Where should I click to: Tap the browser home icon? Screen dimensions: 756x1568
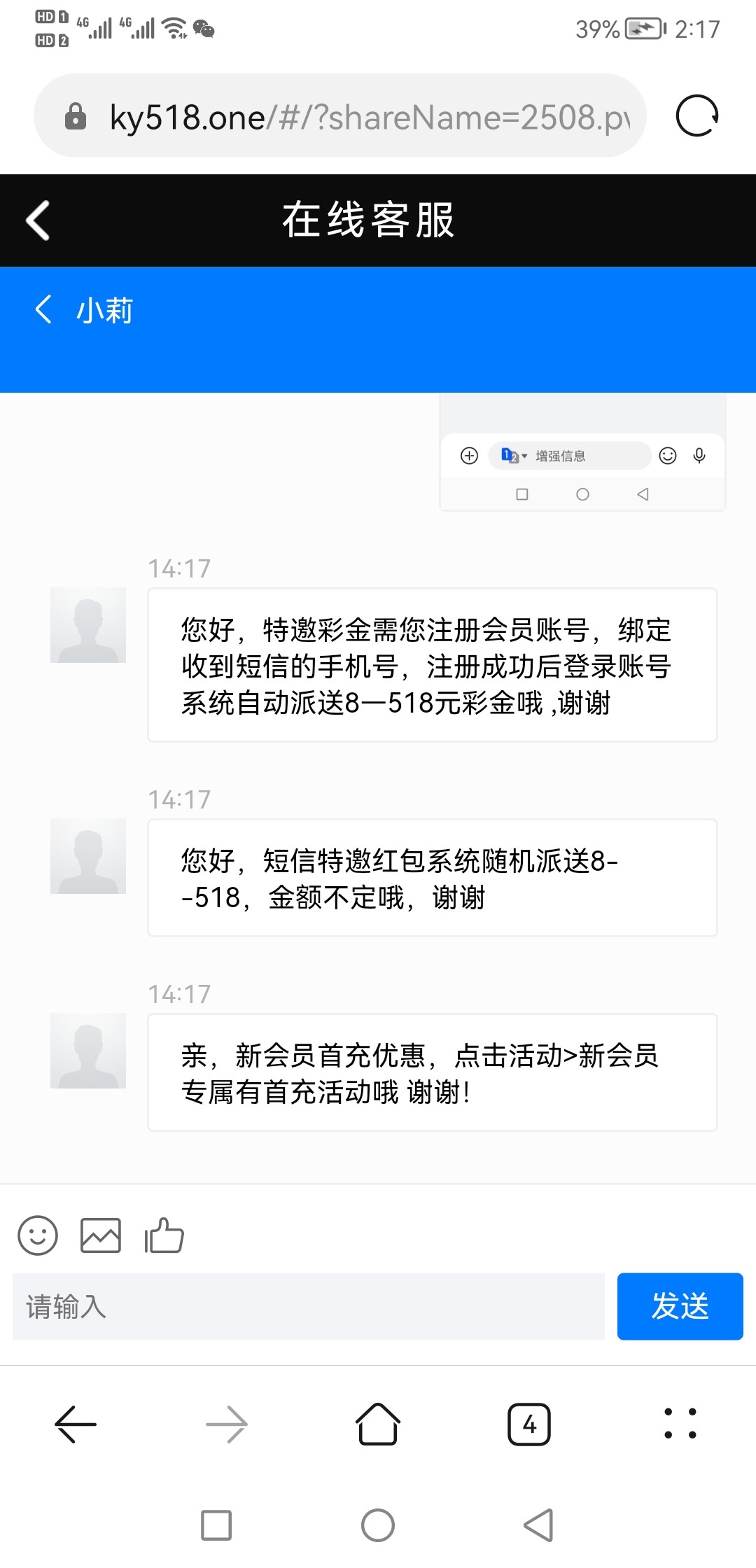pos(378,1424)
